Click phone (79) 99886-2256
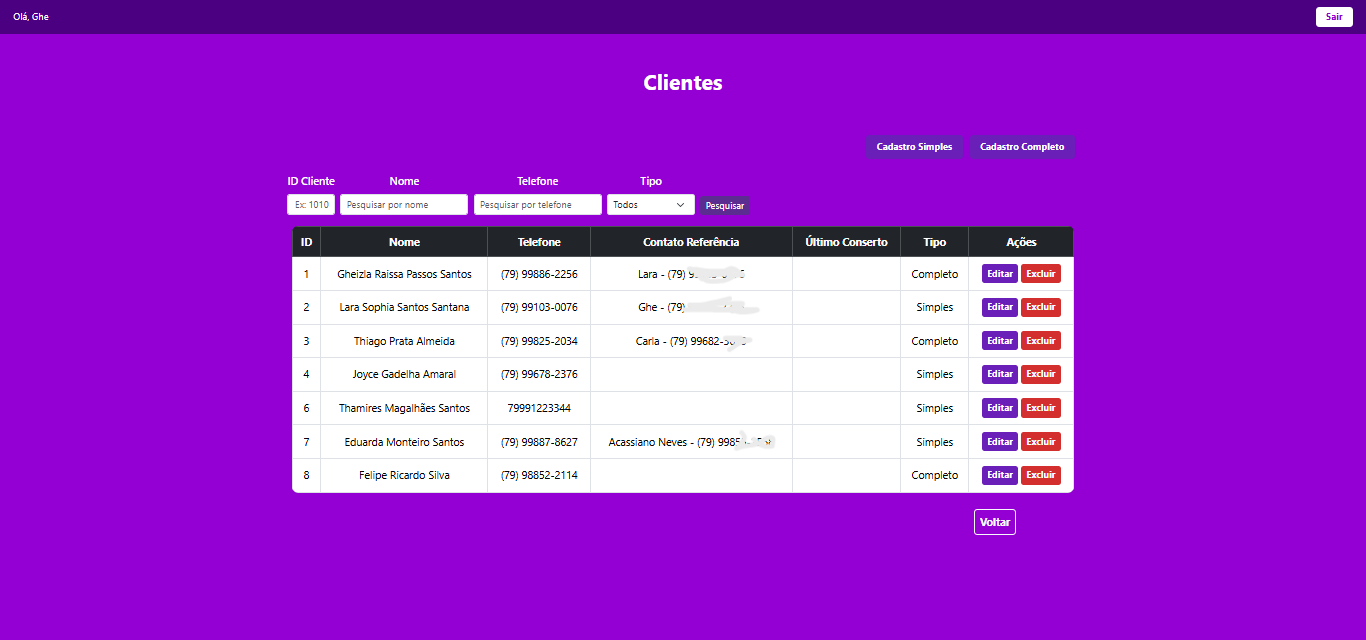 point(539,274)
